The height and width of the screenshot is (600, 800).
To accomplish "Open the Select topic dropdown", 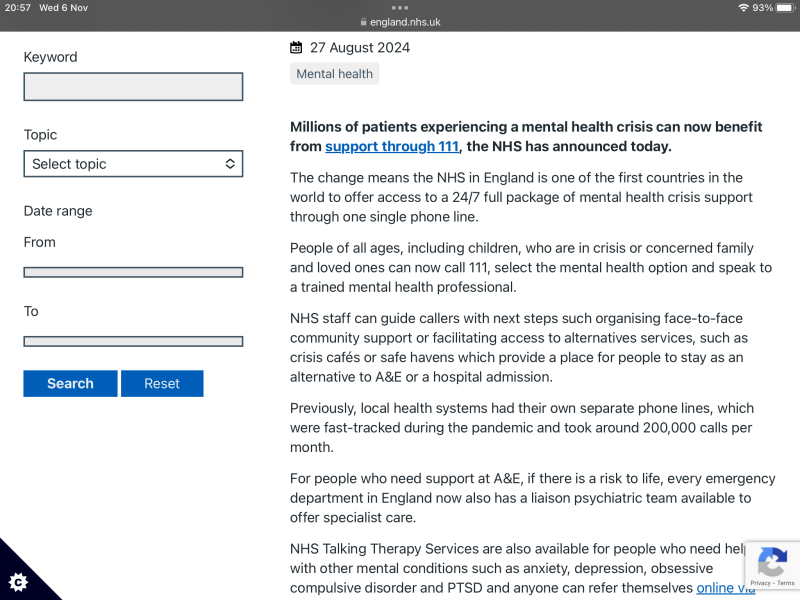I will point(133,164).
